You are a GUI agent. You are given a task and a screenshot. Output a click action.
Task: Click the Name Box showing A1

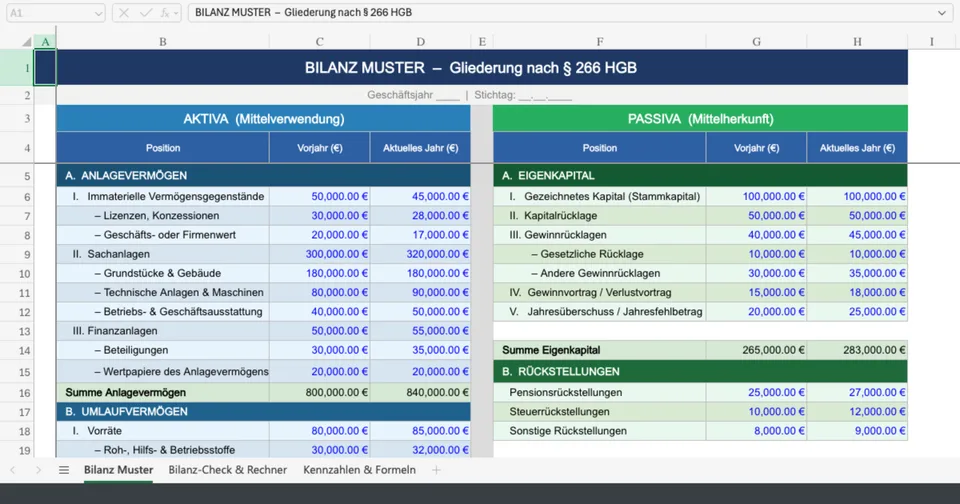pos(55,13)
